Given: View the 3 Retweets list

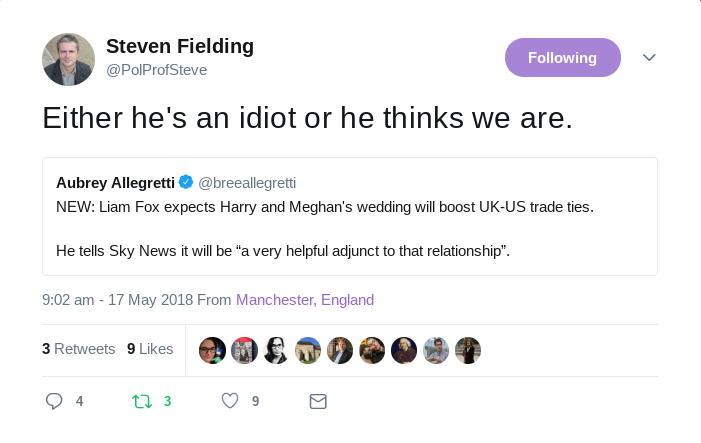Looking at the screenshot, I should click(x=78, y=349).
